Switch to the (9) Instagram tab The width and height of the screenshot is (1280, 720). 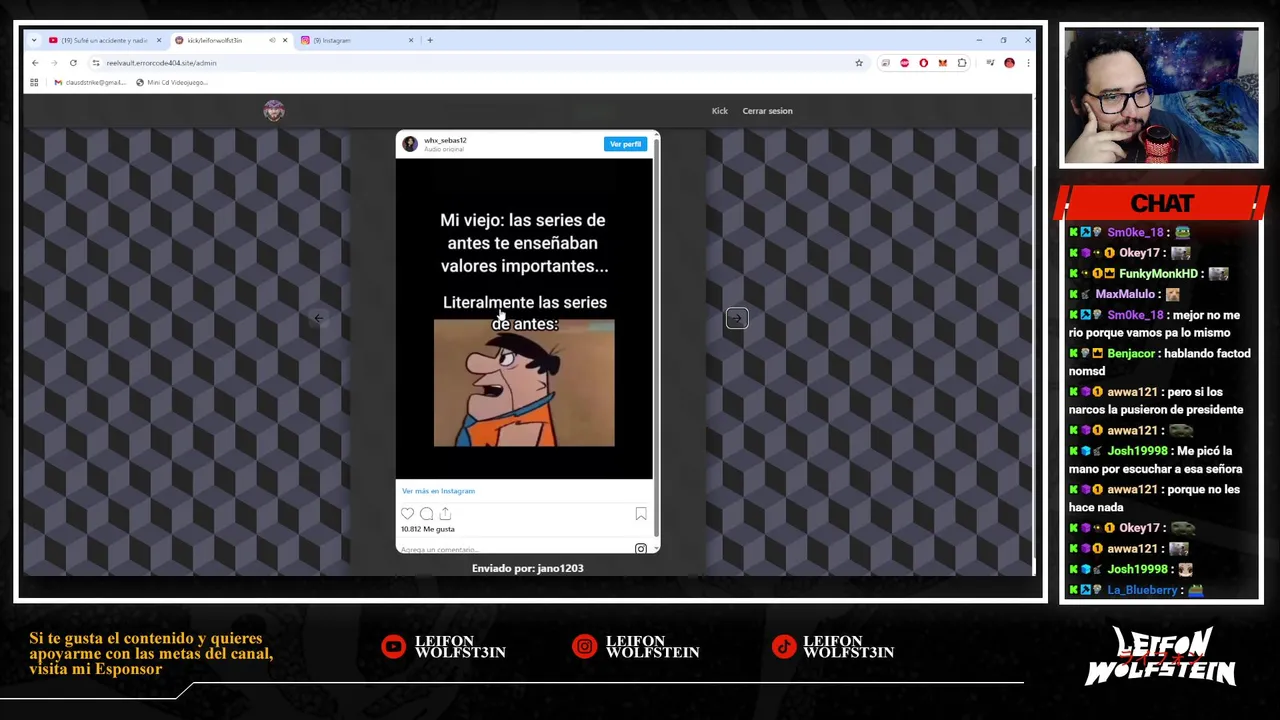(x=358, y=40)
